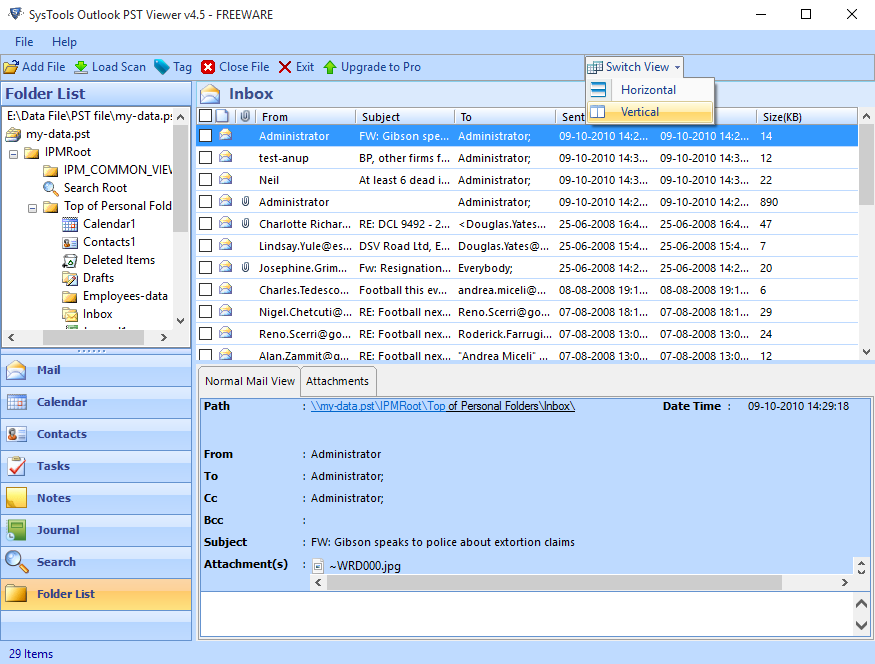Switch to the Attachments tab
Screen dimensions: 875x664
click(338, 381)
